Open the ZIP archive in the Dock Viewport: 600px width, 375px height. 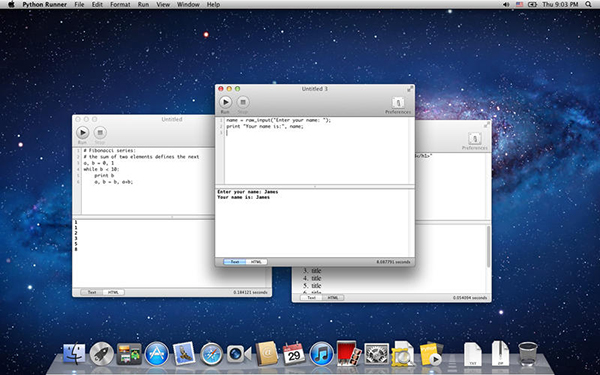point(501,353)
